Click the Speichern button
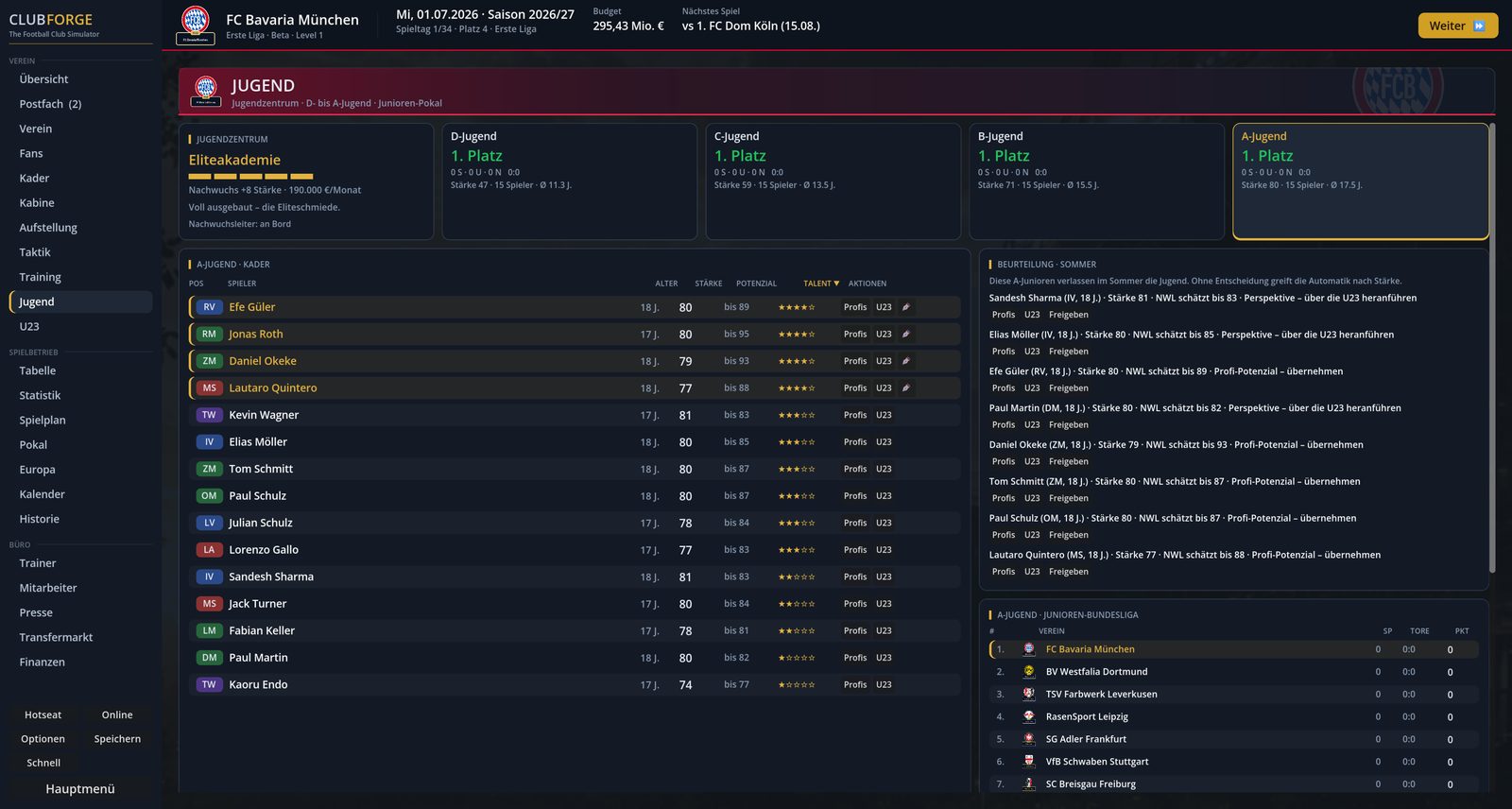This screenshot has width=1512, height=809. point(117,739)
